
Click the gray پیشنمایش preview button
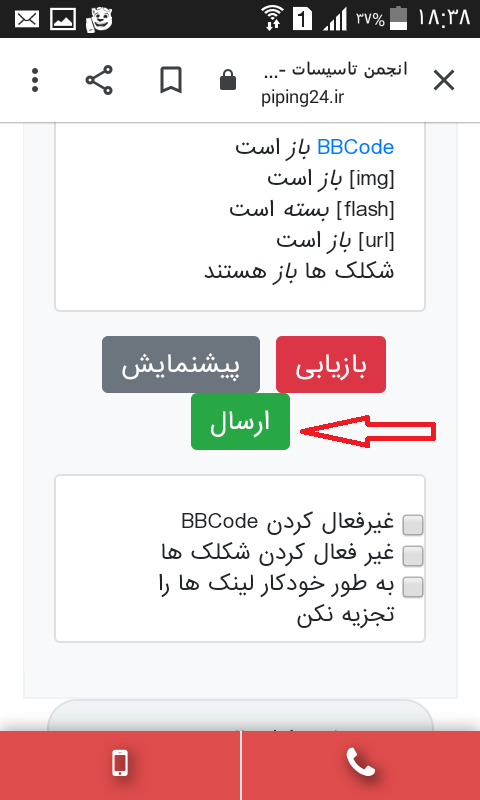tap(181, 364)
